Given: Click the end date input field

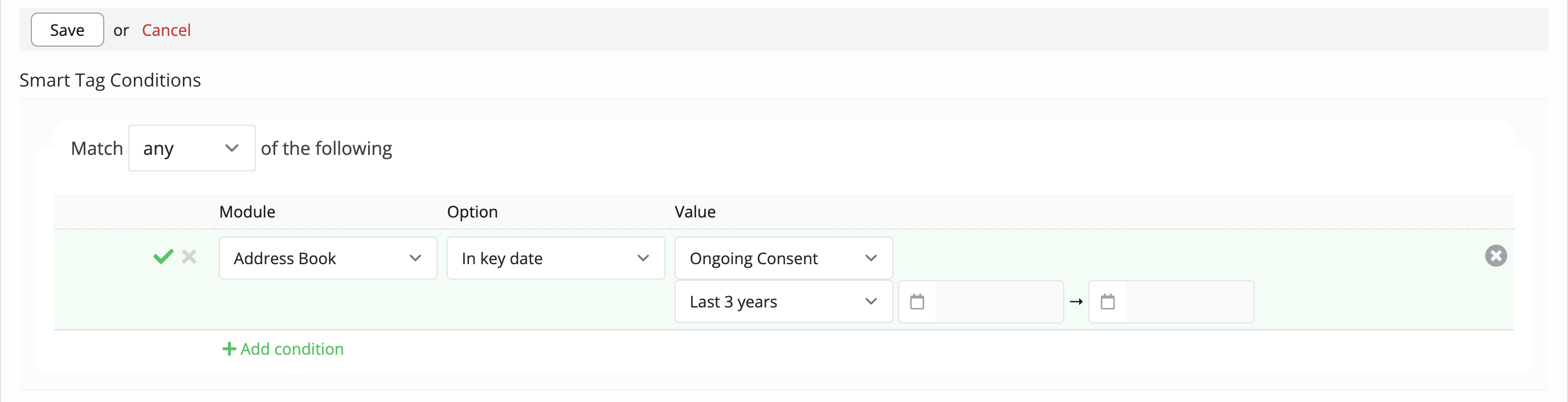Looking at the screenshot, I should click(x=1190, y=302).
